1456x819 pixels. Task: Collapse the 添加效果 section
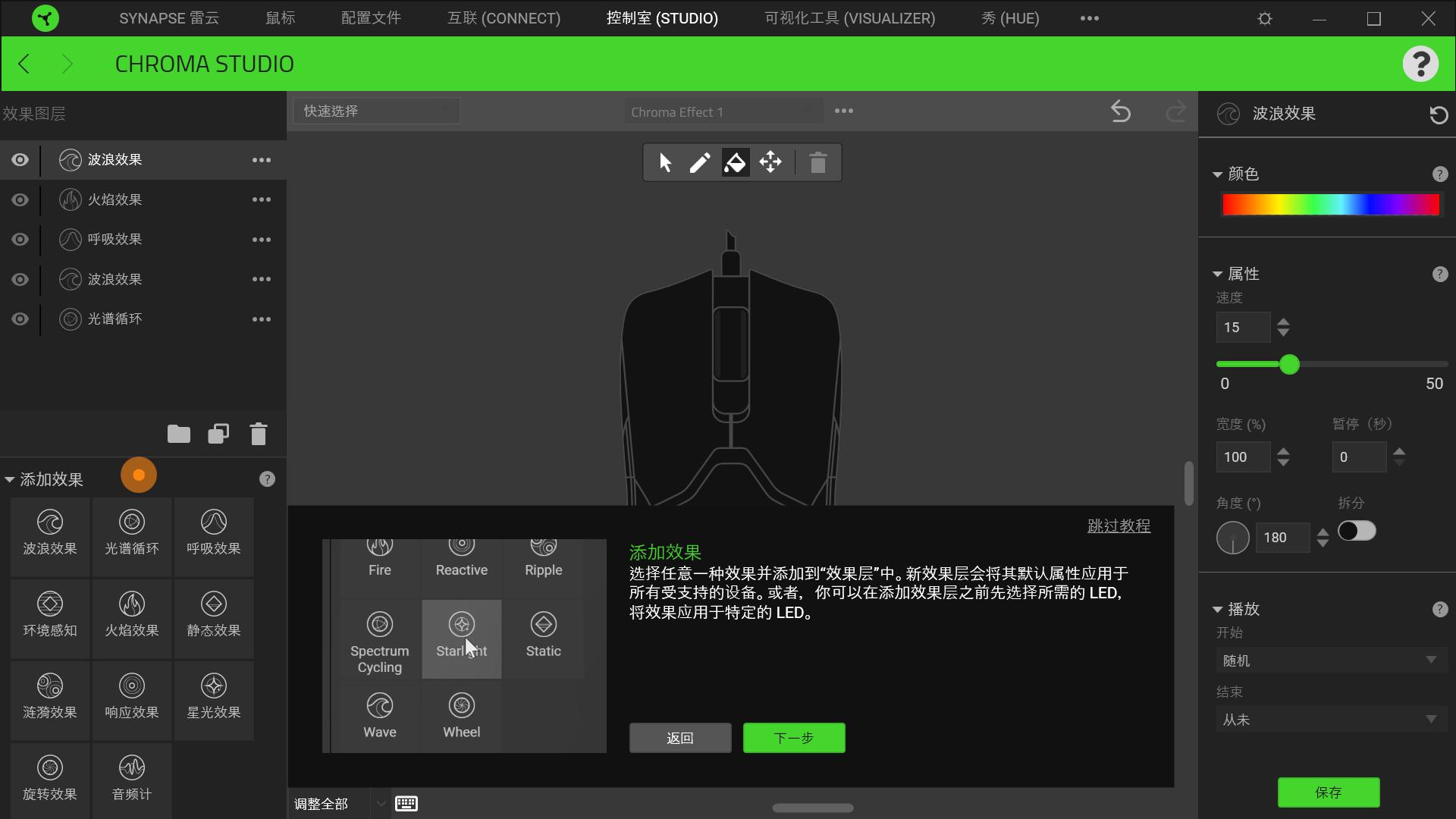(10, 479)
